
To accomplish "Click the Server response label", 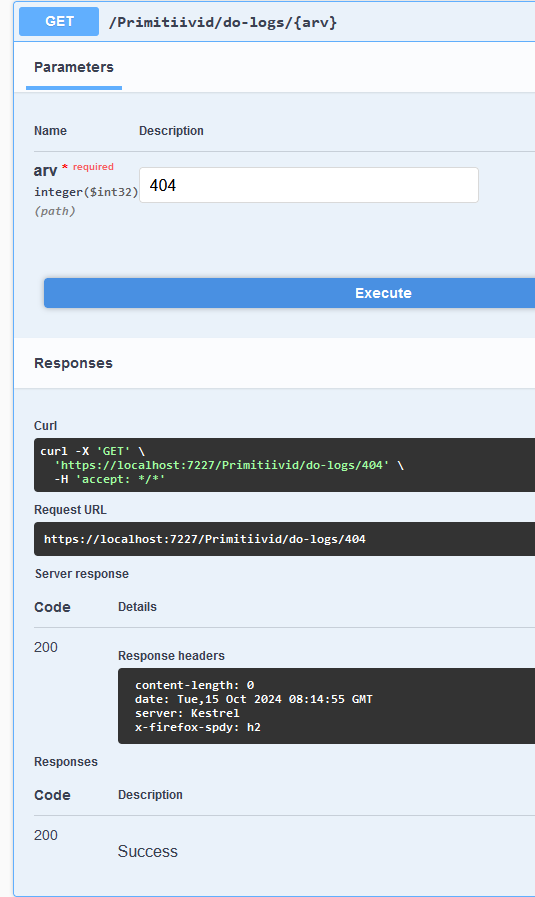I will pyautogui.click(x=82, y=574).
